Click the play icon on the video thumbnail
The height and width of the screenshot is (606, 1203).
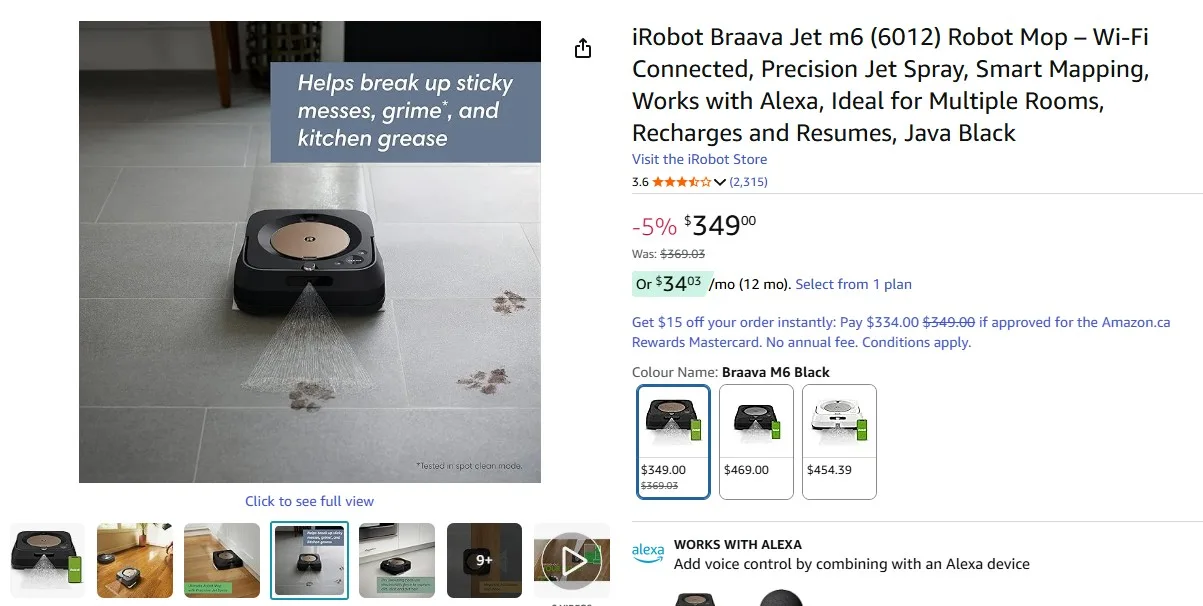[572, 562]
